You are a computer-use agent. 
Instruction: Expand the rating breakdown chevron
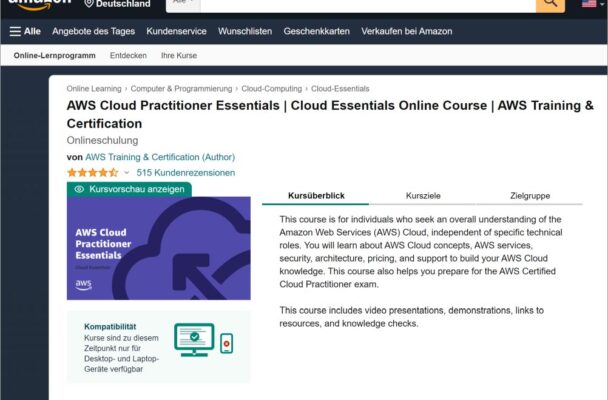pos(127,173)
